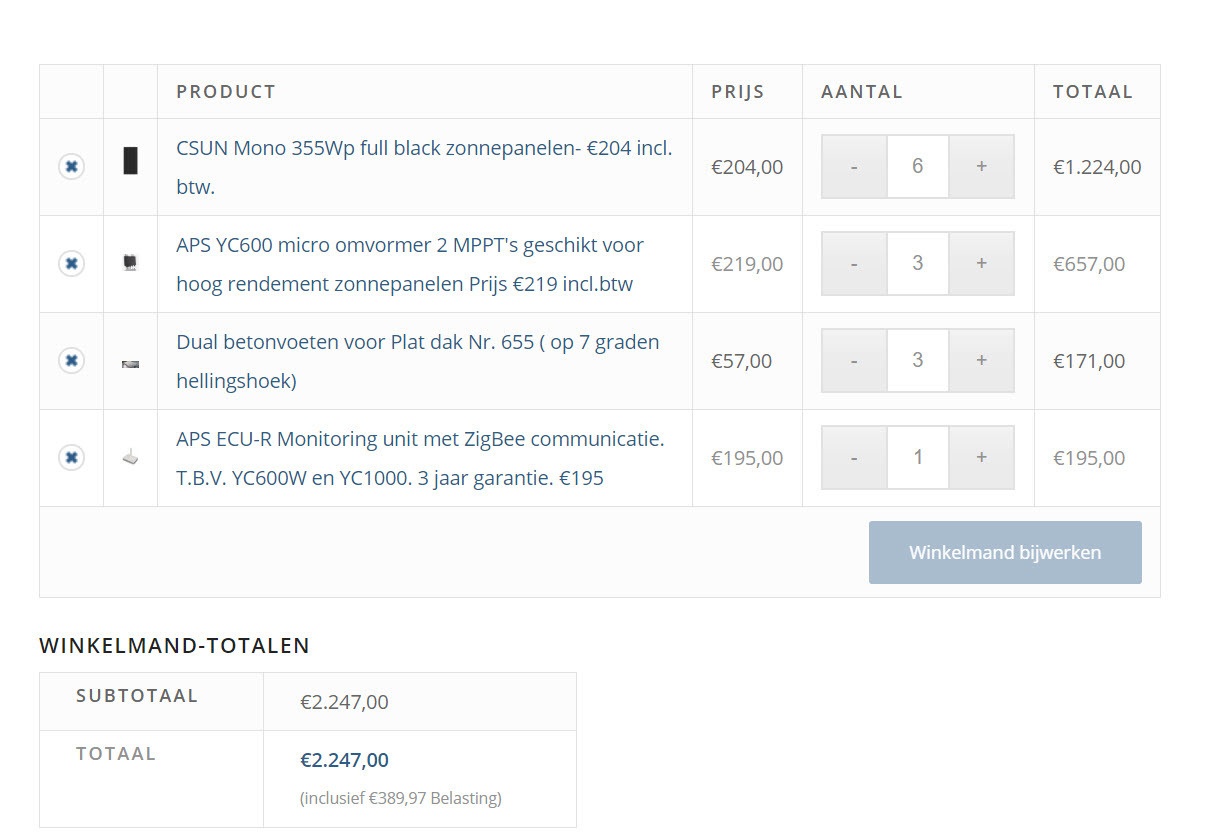The width and height of the screenshot is (1217, 838).
Task: Click the APS ECU-R quantity input field
Action: click(917, 457)
